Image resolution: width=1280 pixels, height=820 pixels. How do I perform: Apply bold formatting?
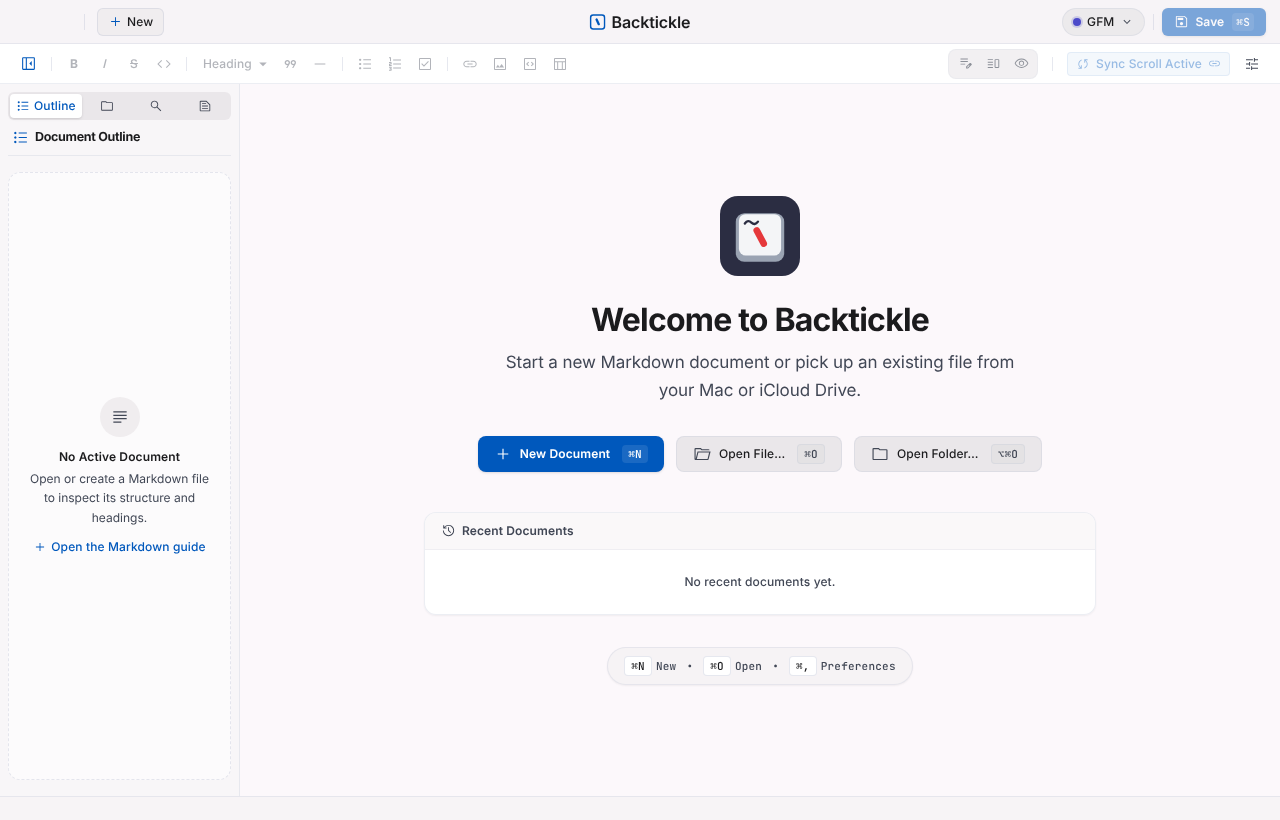click(x=74, y=64)
